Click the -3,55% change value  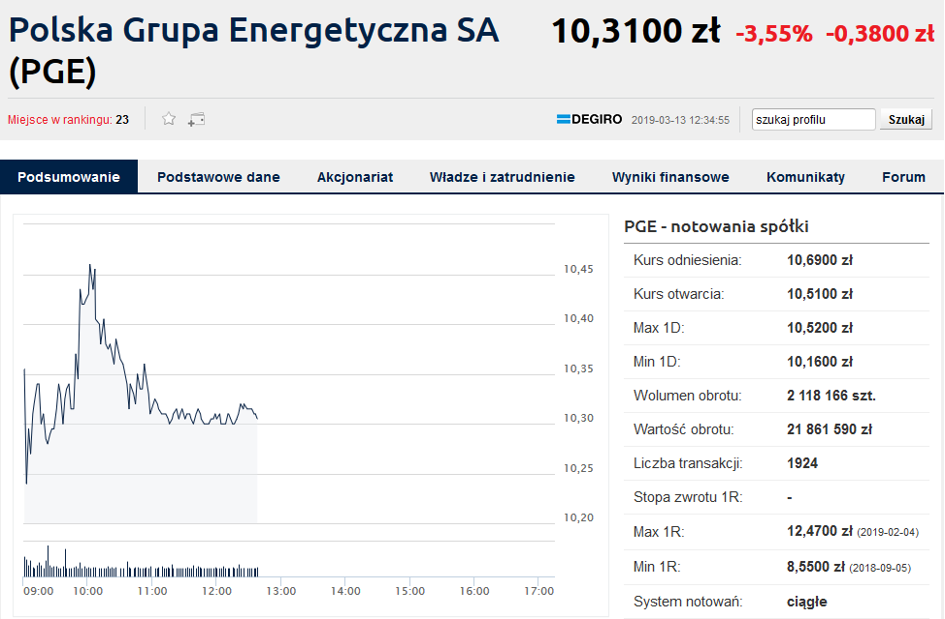[774, 34]
